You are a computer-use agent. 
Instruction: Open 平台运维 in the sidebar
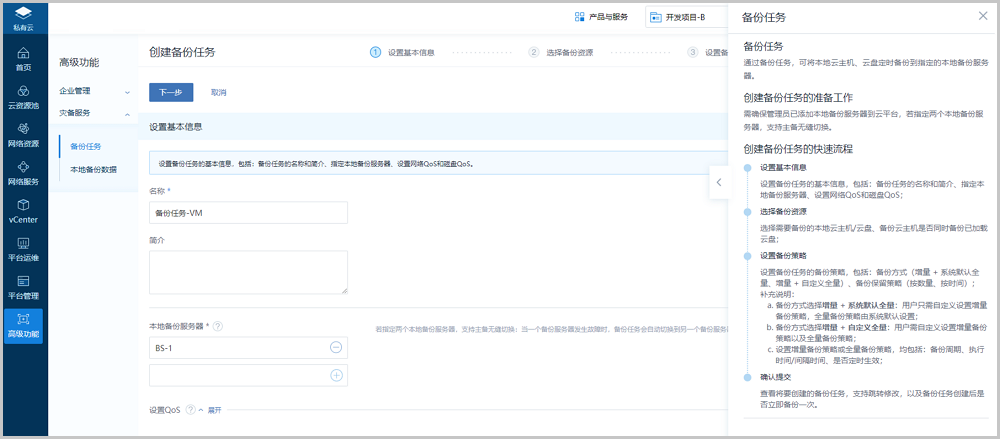coord(23,249)
